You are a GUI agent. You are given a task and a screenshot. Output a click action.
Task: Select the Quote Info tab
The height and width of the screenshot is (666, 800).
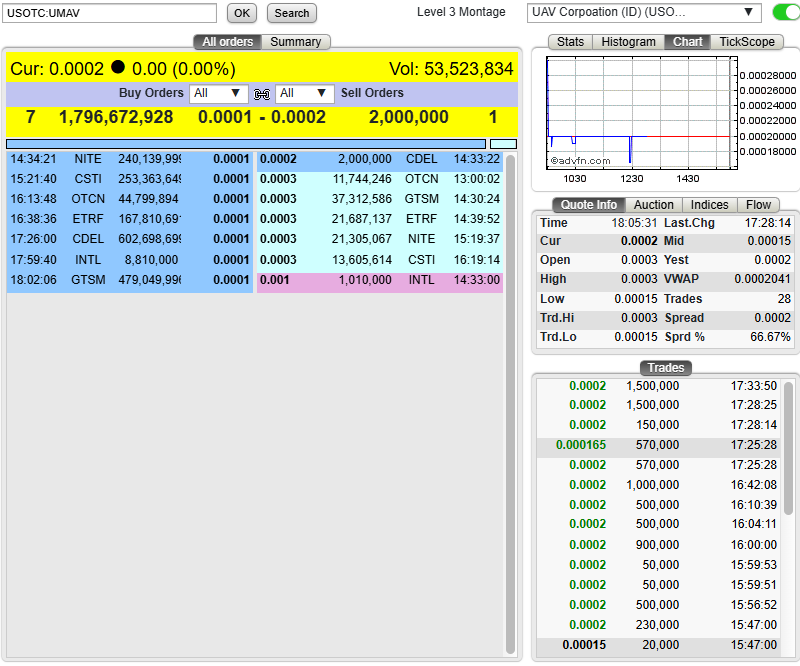click(x=589, y=205)
